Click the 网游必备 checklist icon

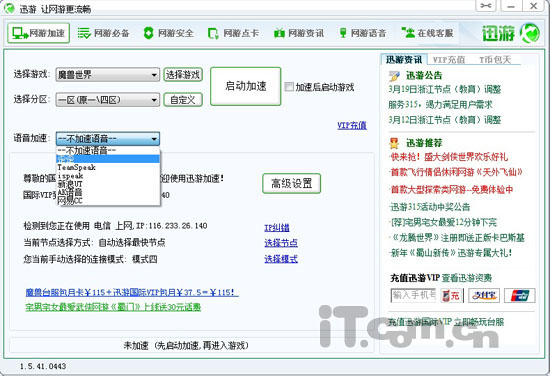coord(84,33)
